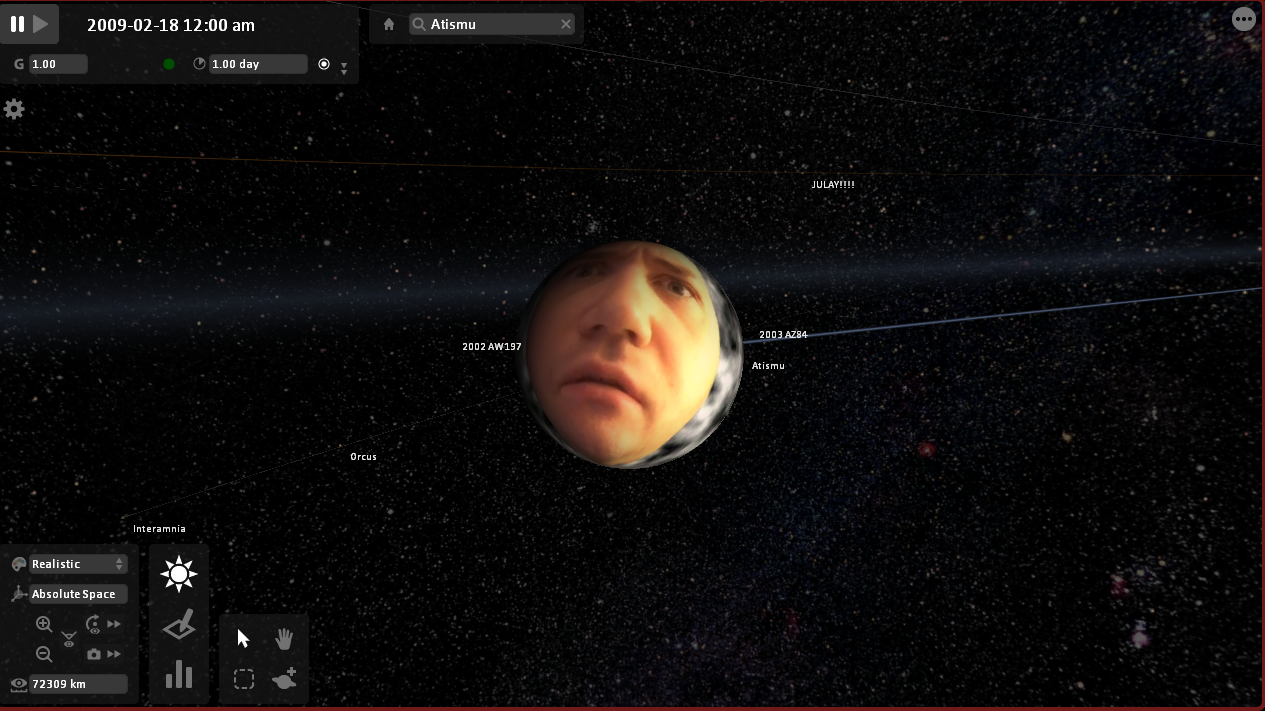Image resolution: width=1265 pixels, height=711 pixels.
Task: Click the coordinate axes icon
Action: [18, 594]
